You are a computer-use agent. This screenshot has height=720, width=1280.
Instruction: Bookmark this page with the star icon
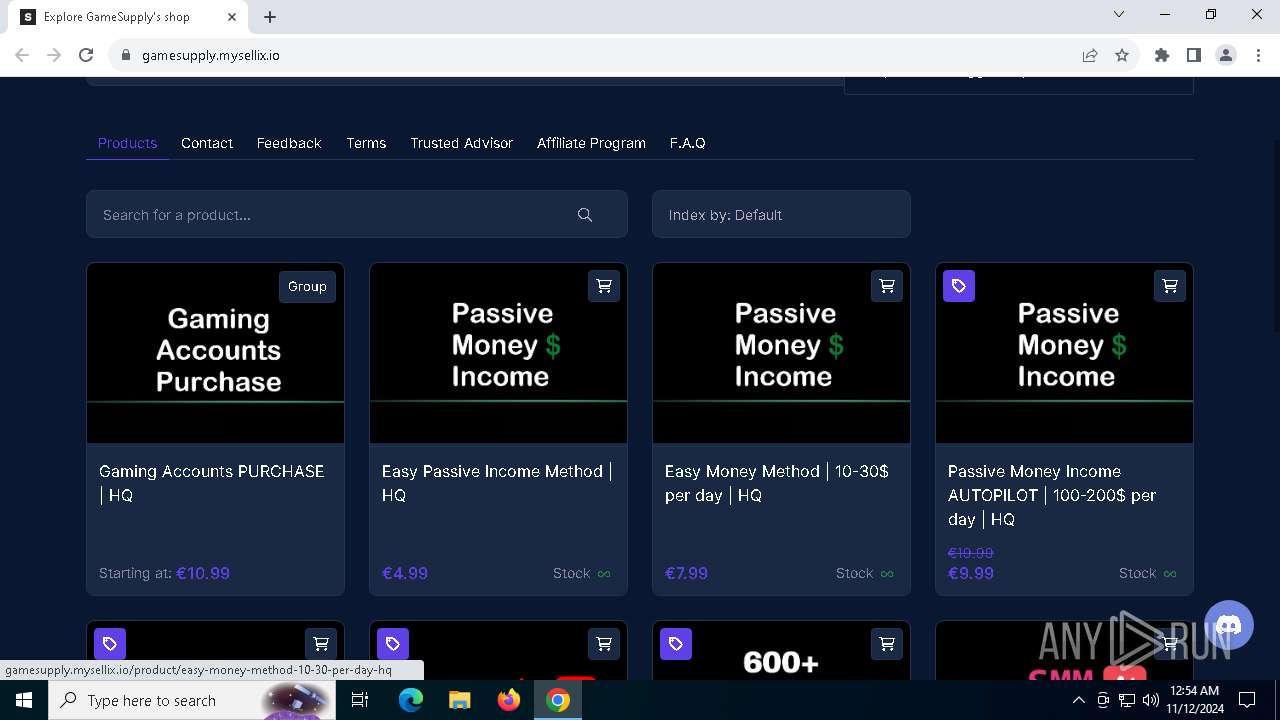tap(1122, 55)
